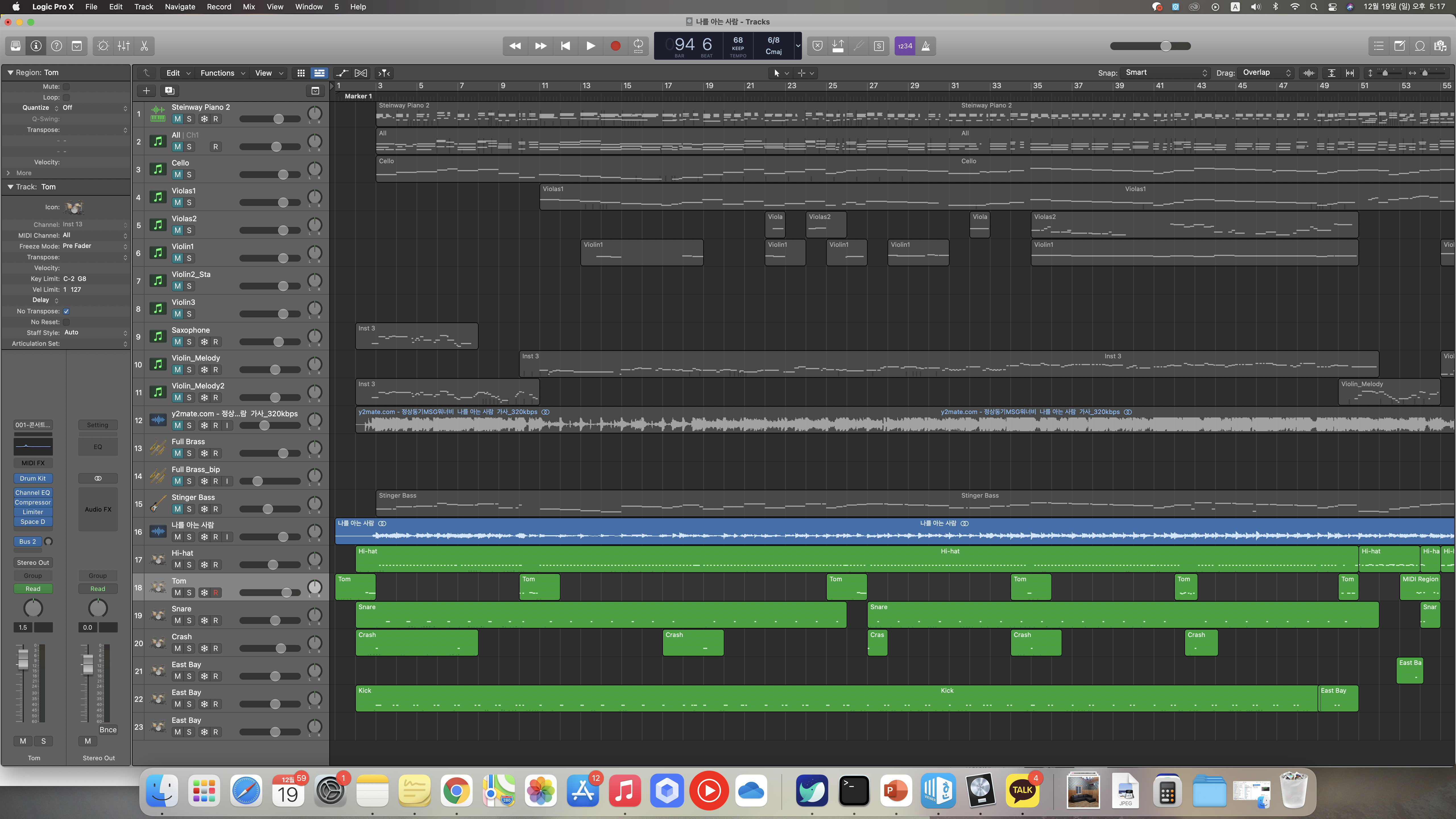Select the Inst 3 region on Saxophone track
This screenshot has width=1456, height=819.
pyautogui.click(x=417, y=336)
